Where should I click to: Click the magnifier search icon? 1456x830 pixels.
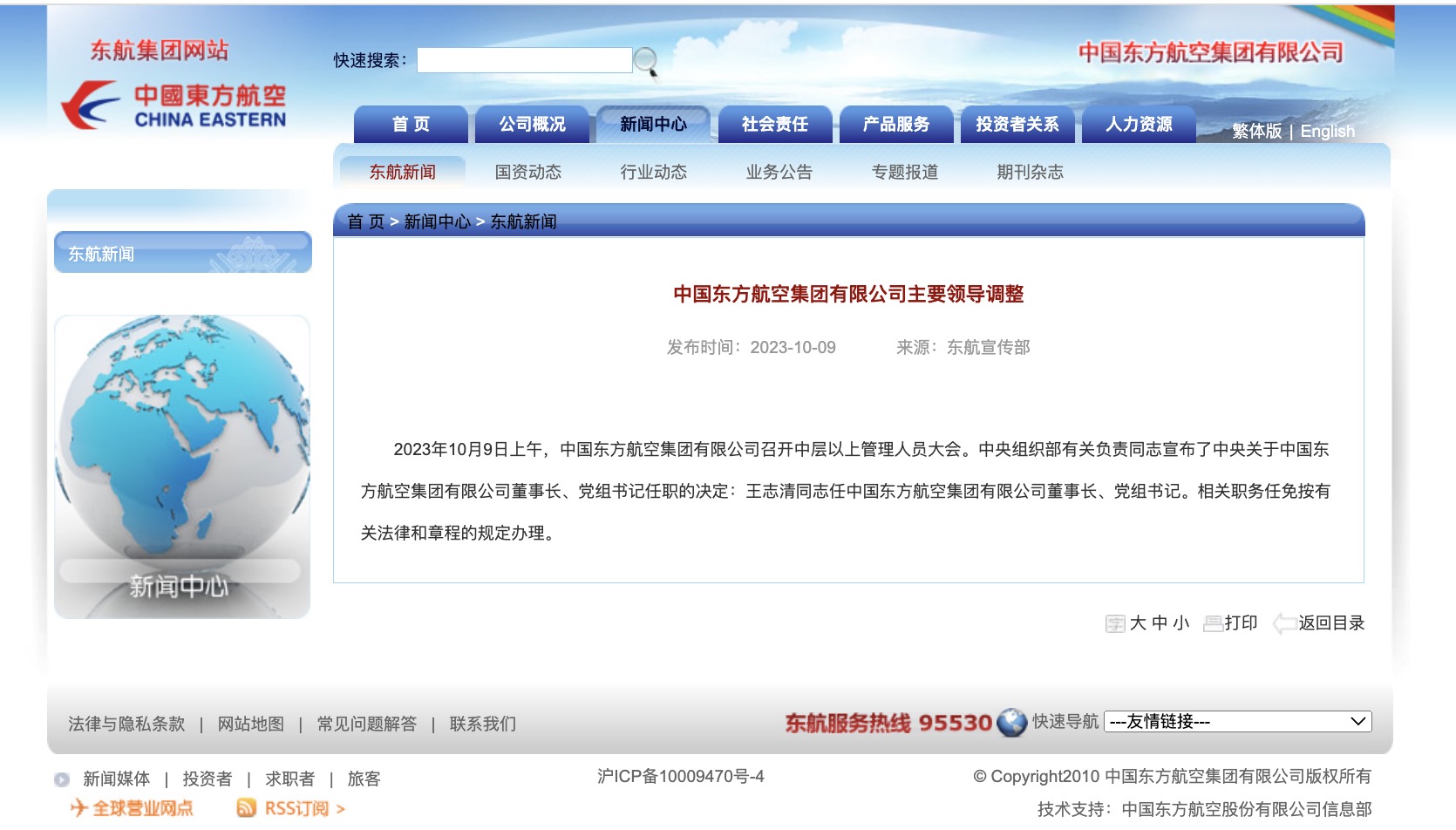[x=646, y=61]
